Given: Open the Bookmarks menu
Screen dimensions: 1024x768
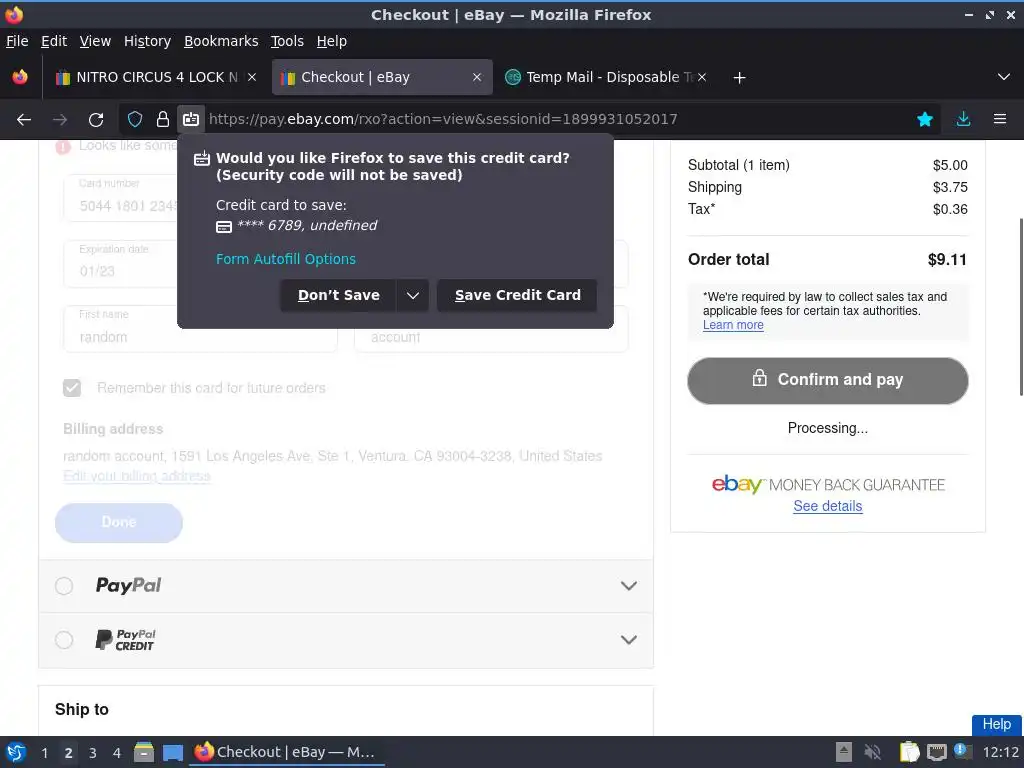Looking at the screenshot, I should click(x=221, y=41).
